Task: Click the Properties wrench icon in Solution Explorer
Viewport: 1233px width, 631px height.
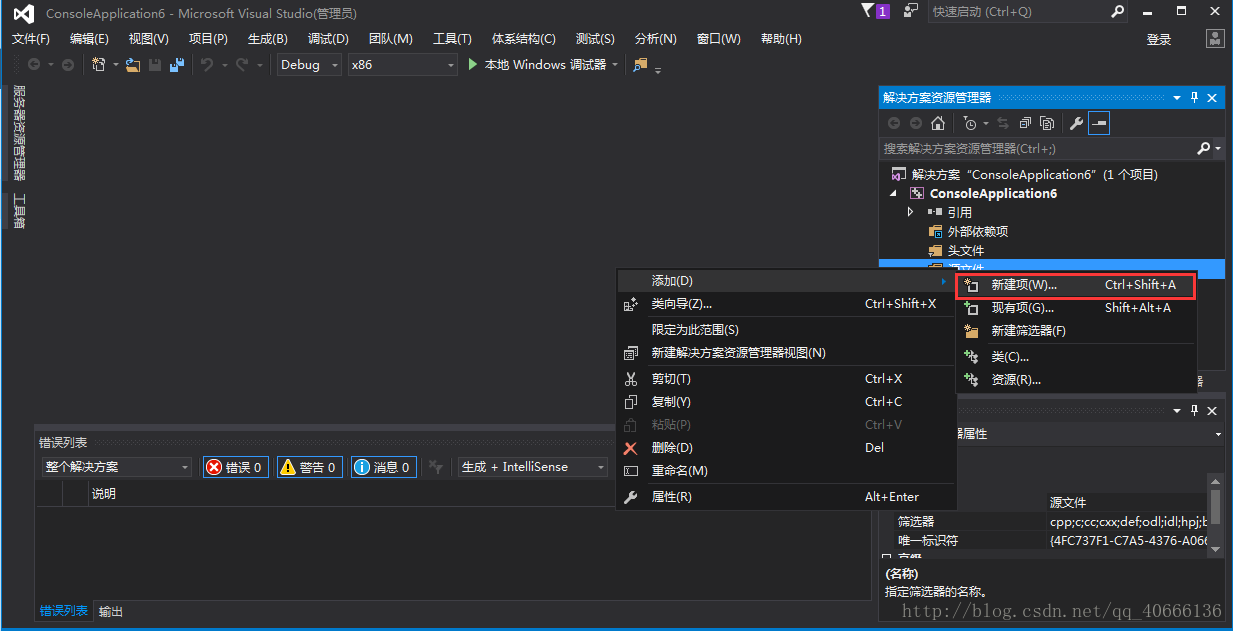Action: [x=1077, y=123]
